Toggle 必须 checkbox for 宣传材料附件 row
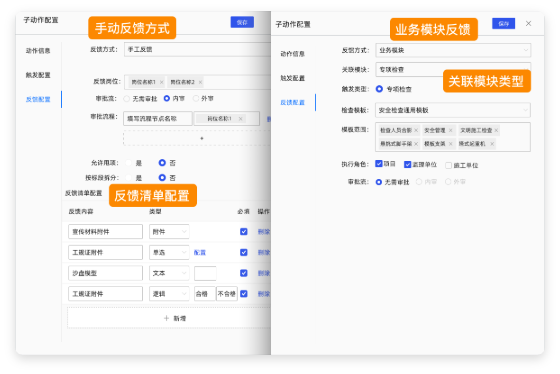The image size is (560, 374). [244, 231]
